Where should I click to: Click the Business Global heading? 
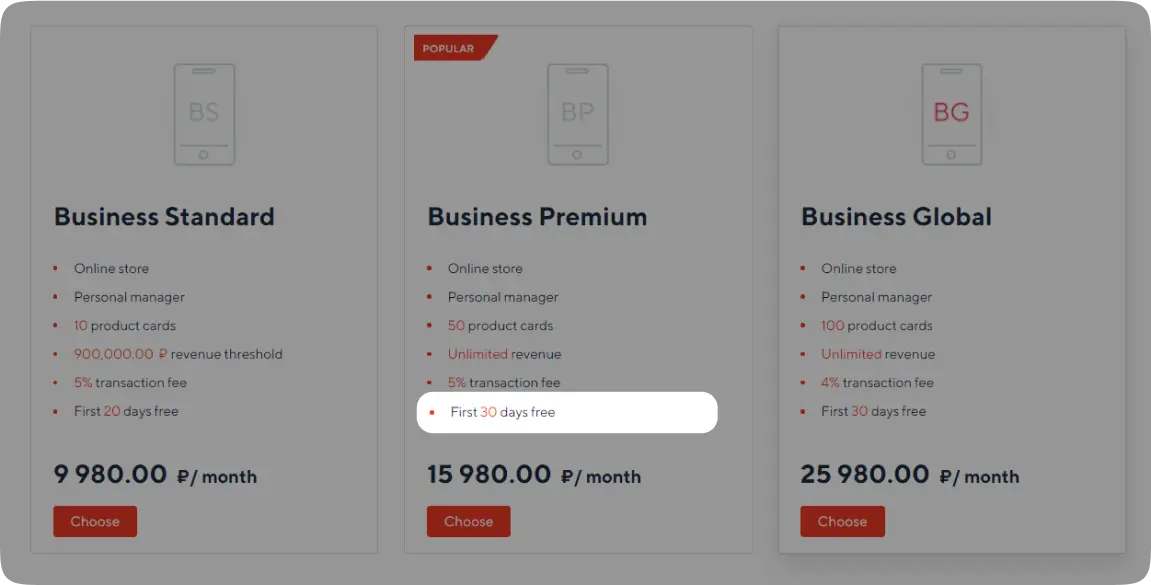click(896, 217)
